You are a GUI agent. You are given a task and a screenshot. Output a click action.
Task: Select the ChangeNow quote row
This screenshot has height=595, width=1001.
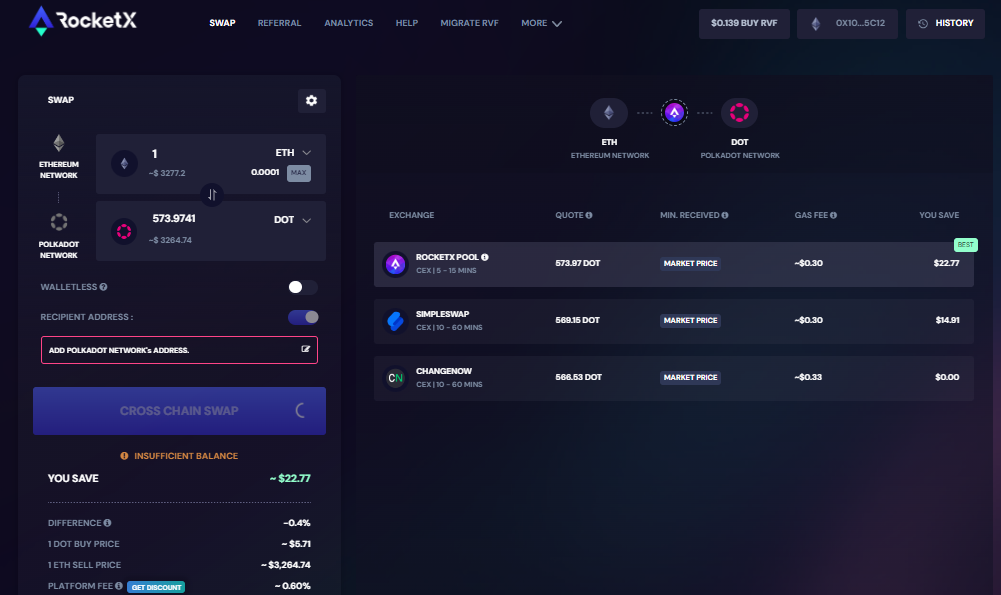coord(674,378)
